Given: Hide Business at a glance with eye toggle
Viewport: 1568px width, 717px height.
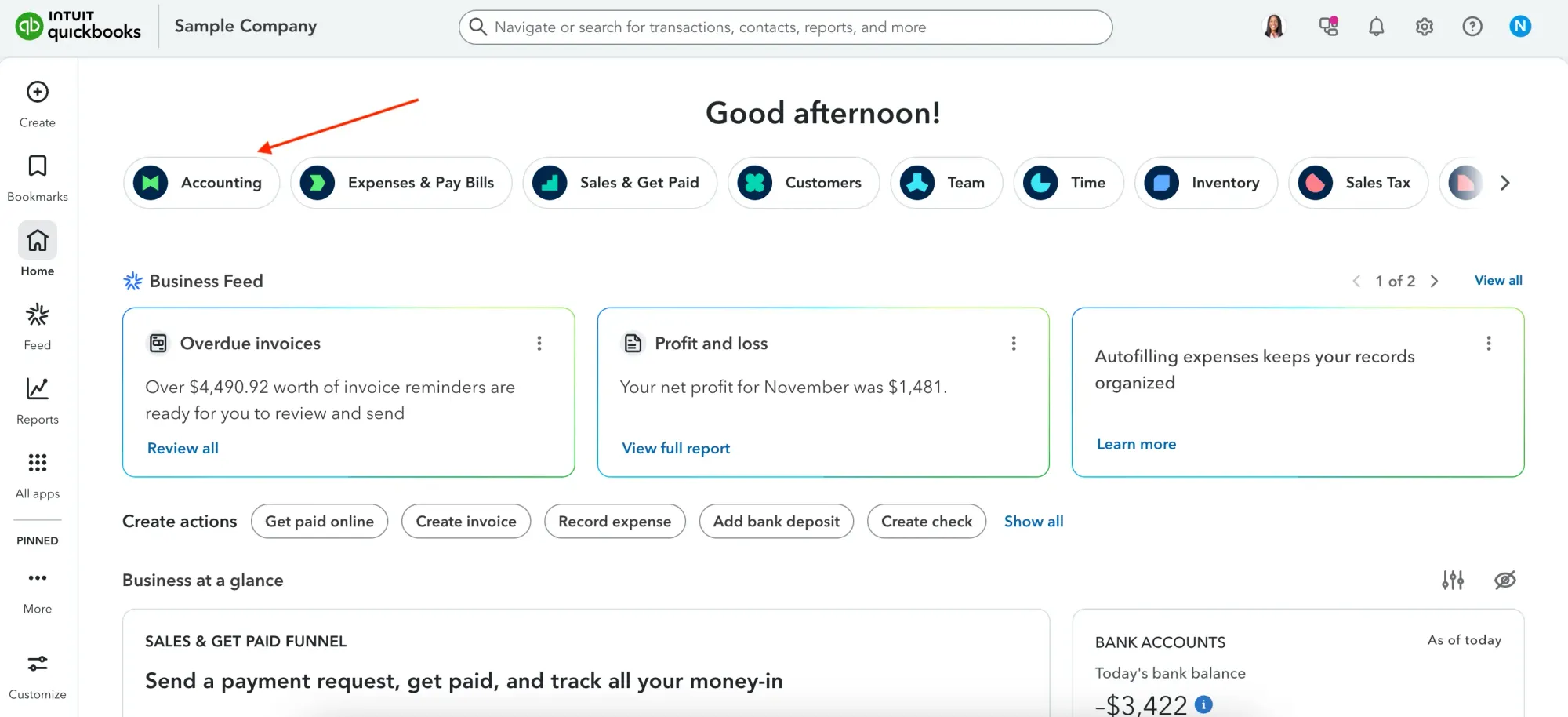Looking at the screenshot, I should [x=1504, y=581].
